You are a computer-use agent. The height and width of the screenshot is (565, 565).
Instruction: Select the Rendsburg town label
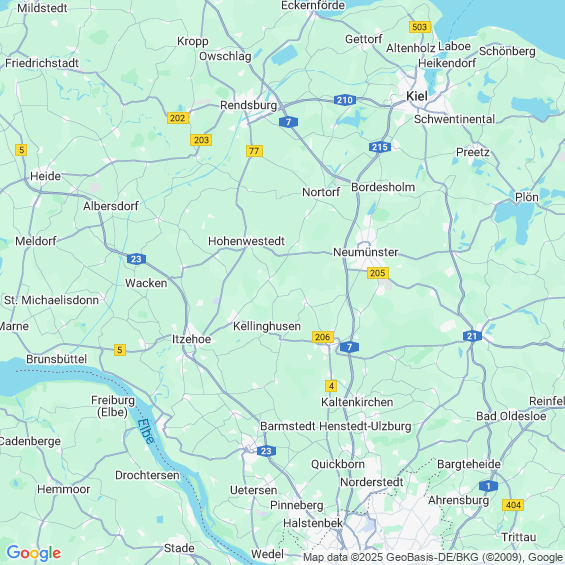pyautogui.click(x=249, y=105)
